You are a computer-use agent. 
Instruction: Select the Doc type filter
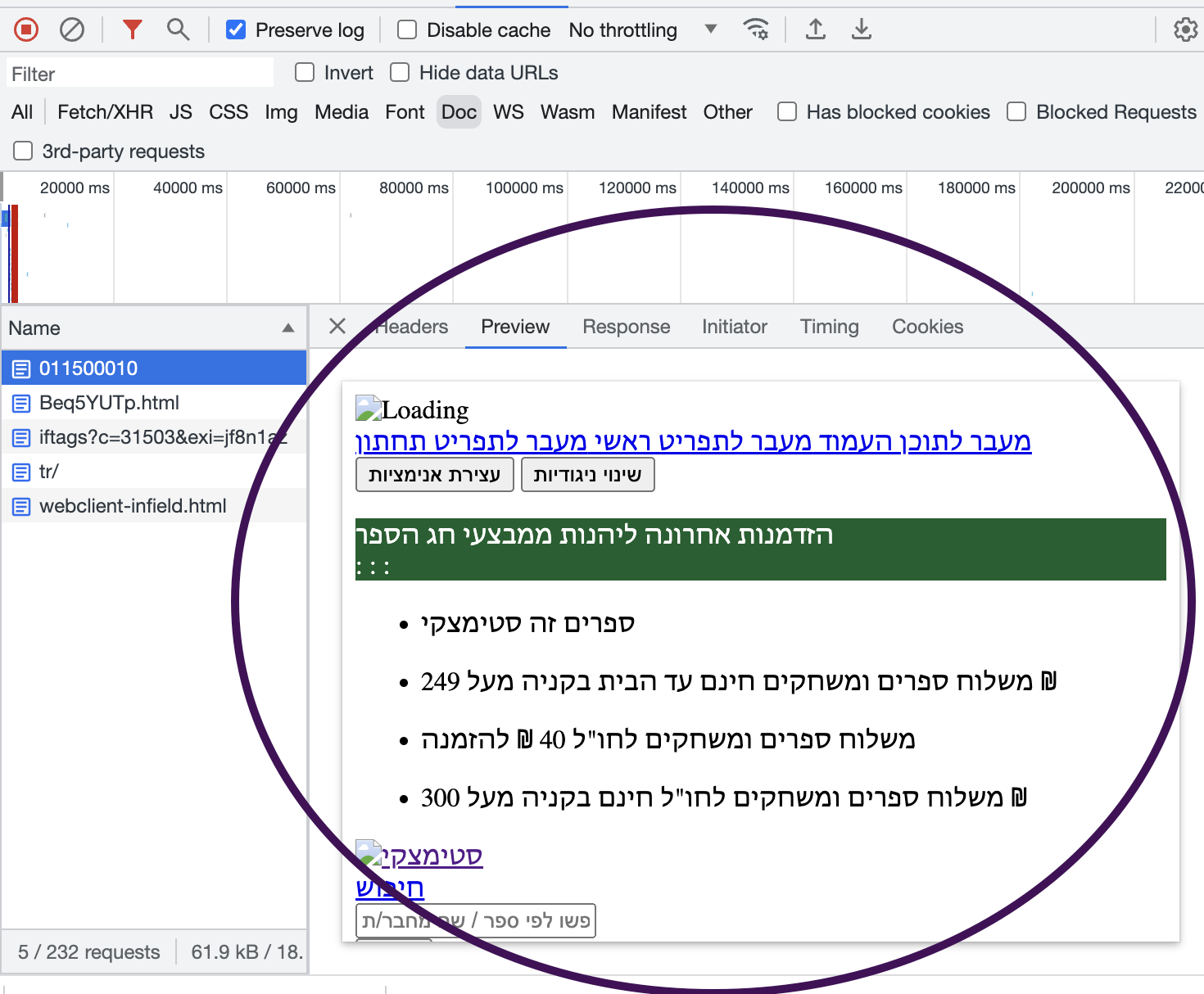tap(459, 112)
